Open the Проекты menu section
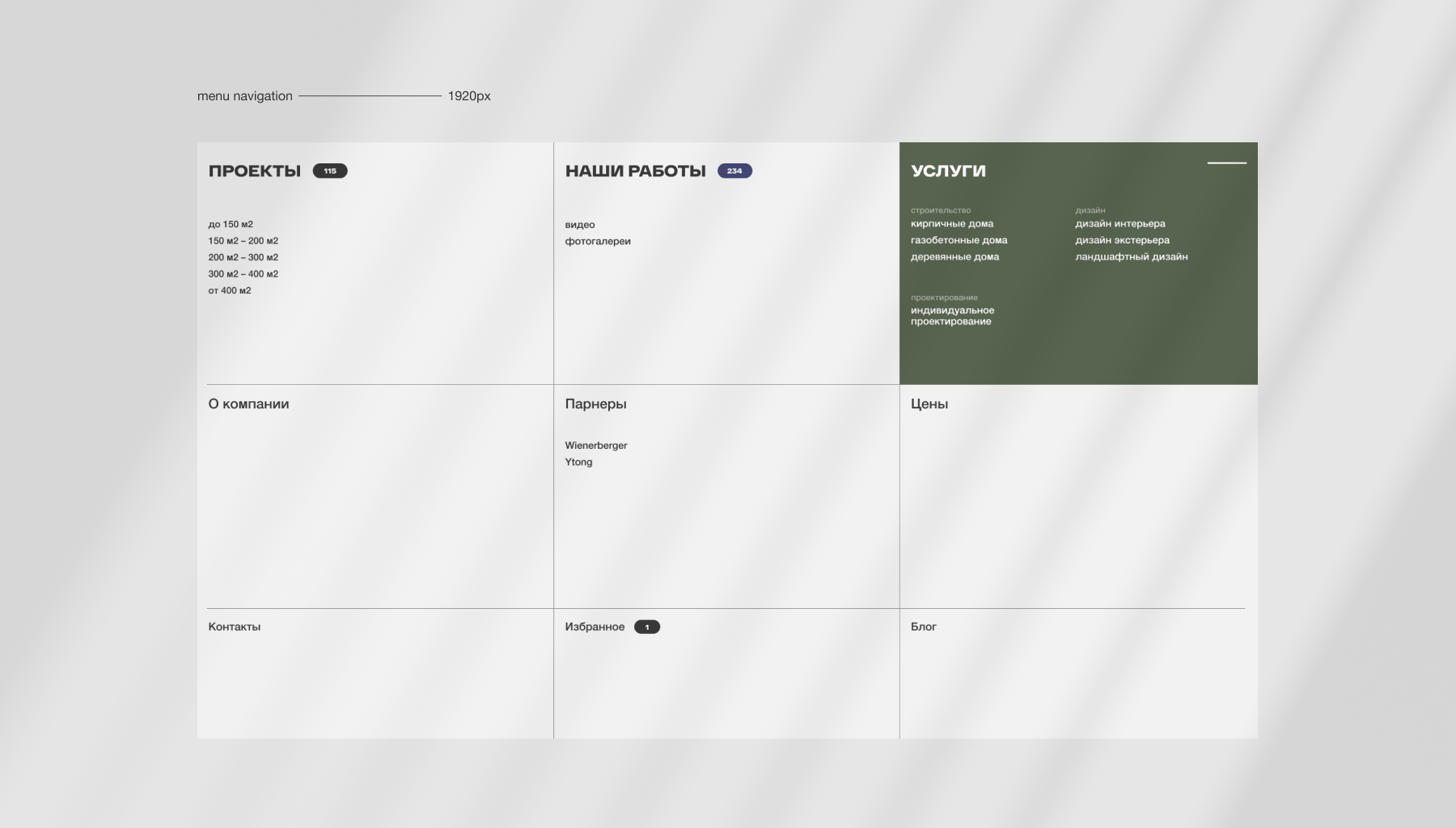1456x828 pixels. (x=255, y=171)
